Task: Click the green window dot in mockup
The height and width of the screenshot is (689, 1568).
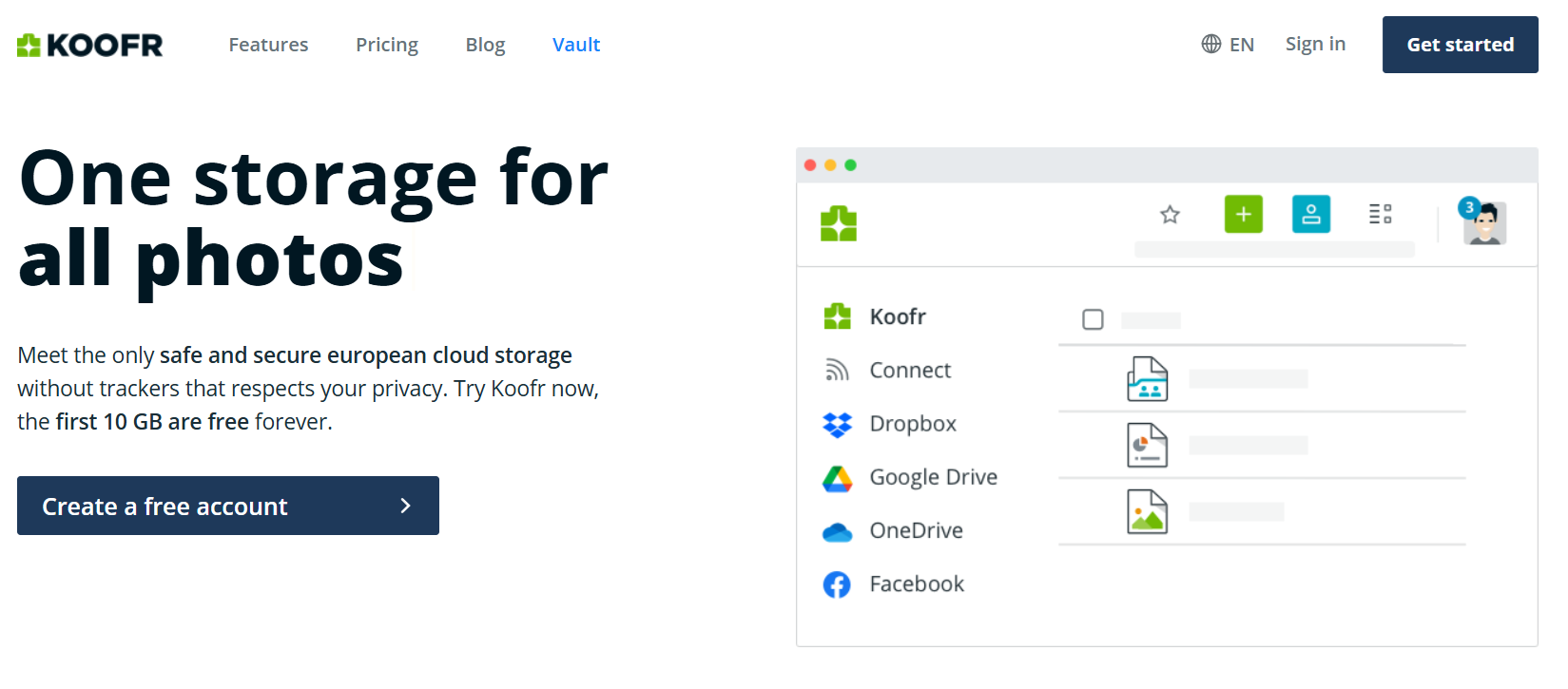Action: click(851, 165)
